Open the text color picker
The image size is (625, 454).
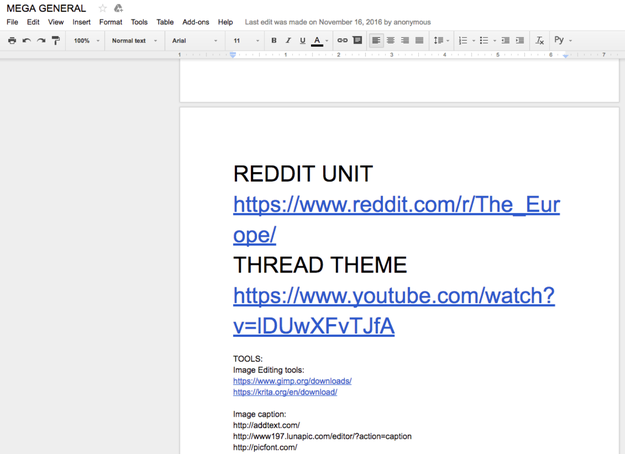point(318,41)
